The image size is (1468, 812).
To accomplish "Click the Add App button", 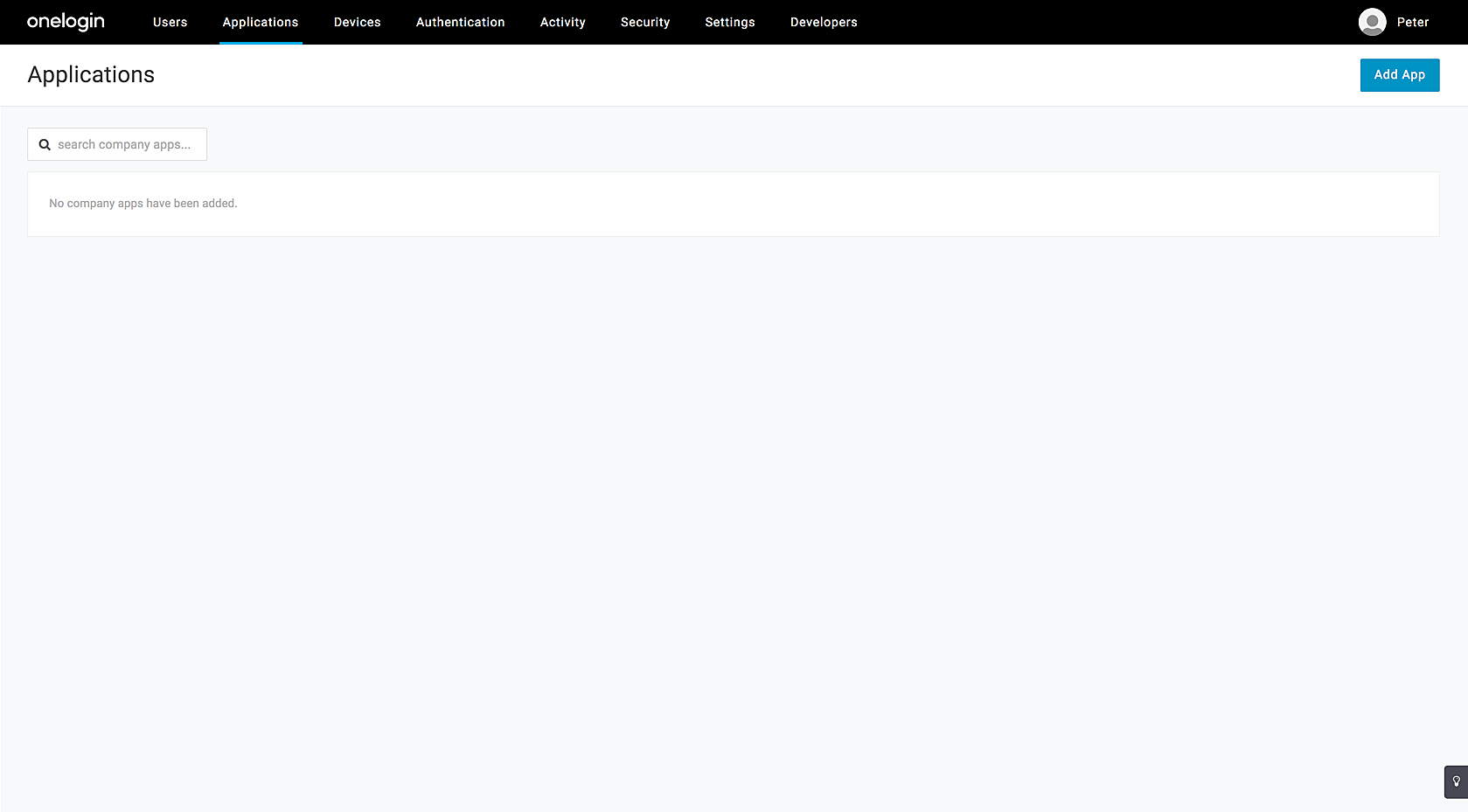I will 1399,75.
